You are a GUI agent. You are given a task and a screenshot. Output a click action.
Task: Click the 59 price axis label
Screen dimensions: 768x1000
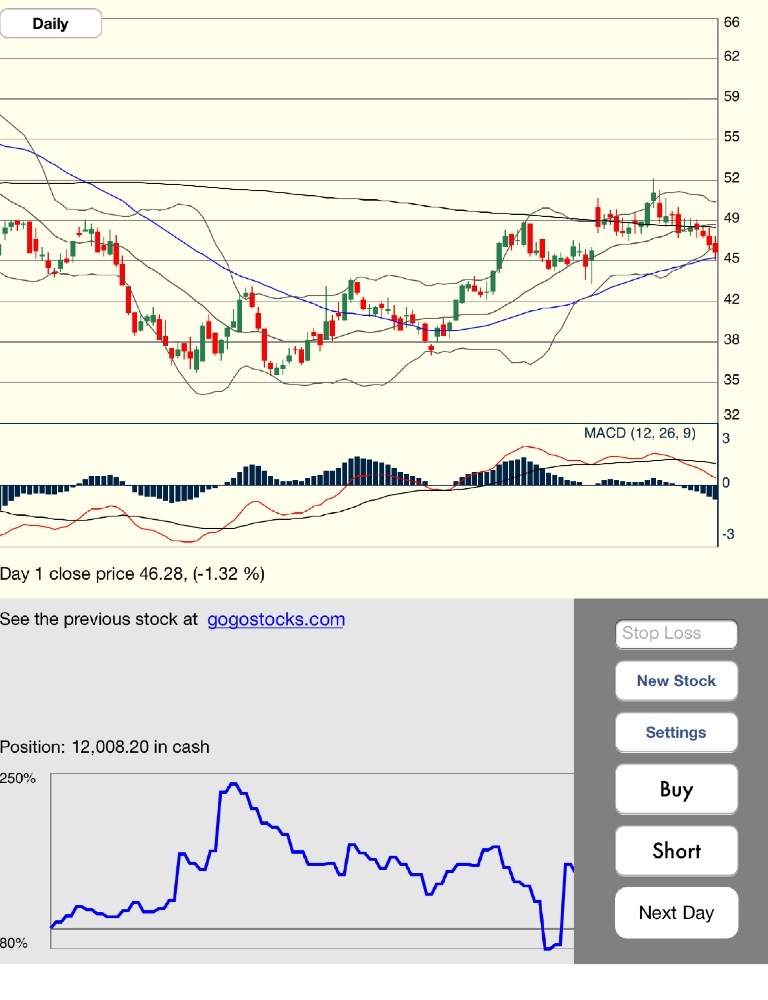pyautogui.click(x=732, y=96)
